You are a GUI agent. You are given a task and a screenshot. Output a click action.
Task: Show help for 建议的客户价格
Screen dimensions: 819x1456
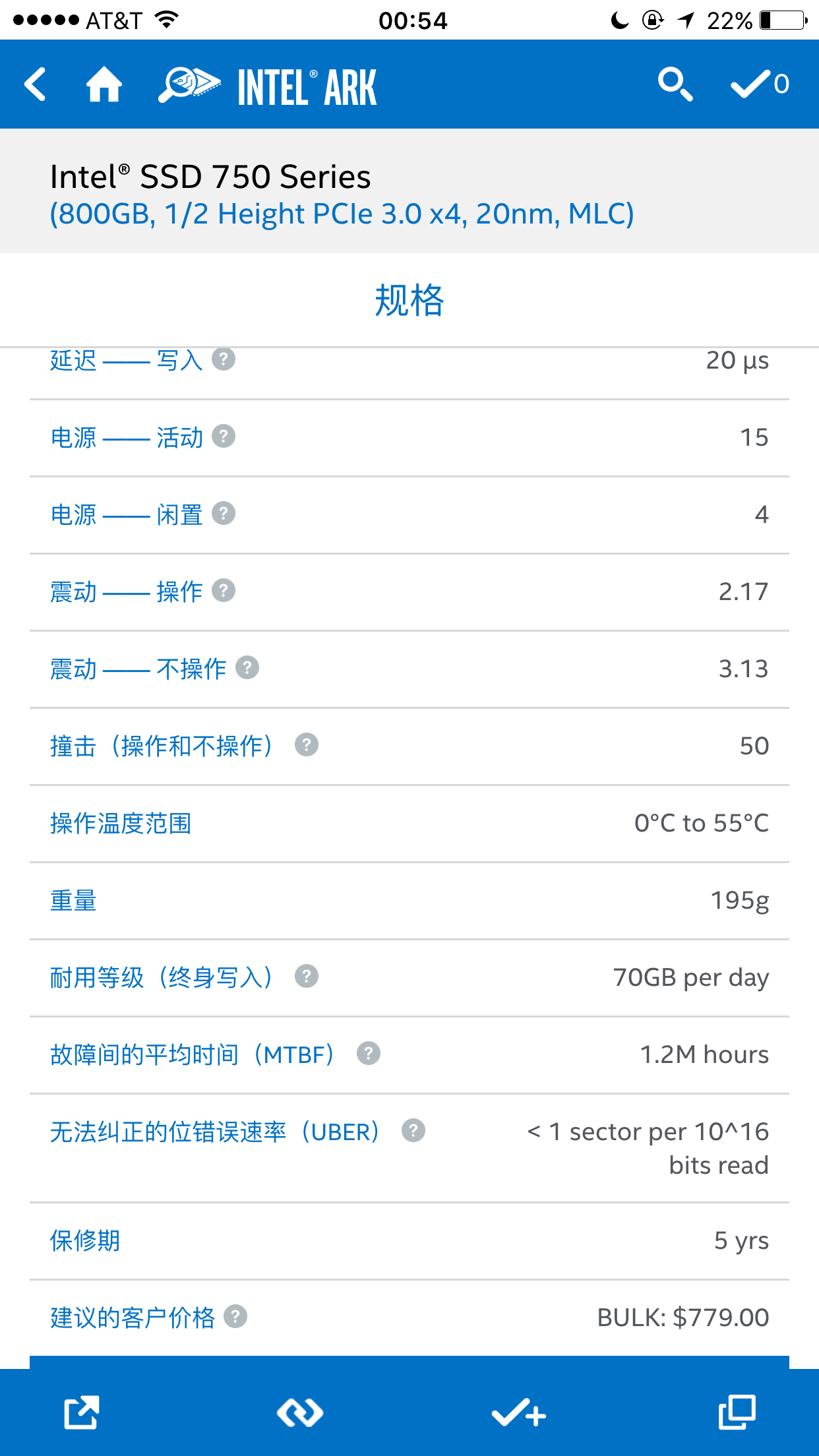pyautogui.click(x=235, y=1316)
